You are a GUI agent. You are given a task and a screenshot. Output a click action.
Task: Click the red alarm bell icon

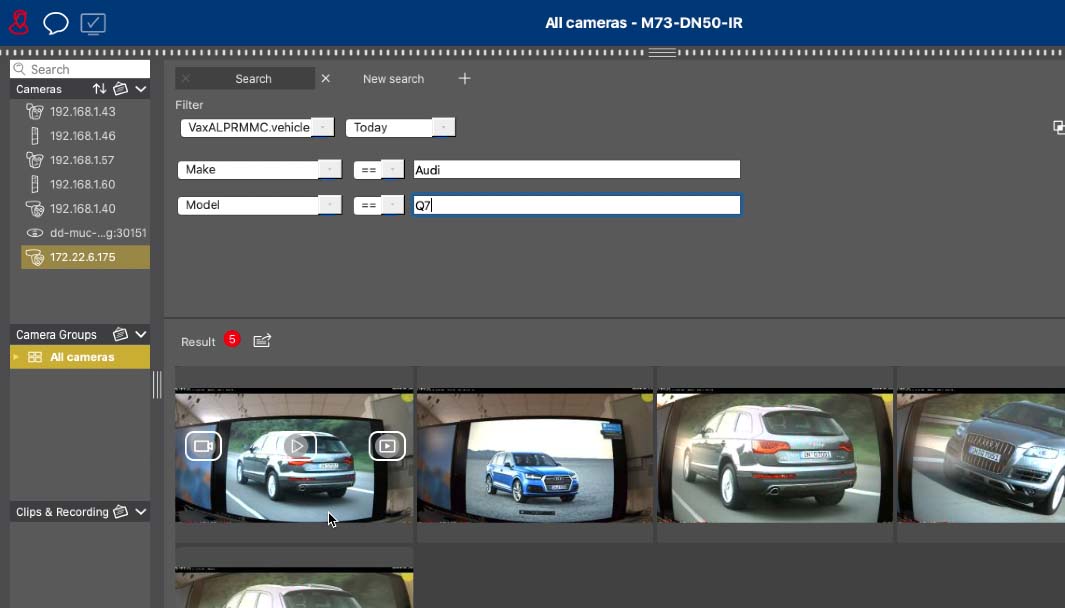19,22
